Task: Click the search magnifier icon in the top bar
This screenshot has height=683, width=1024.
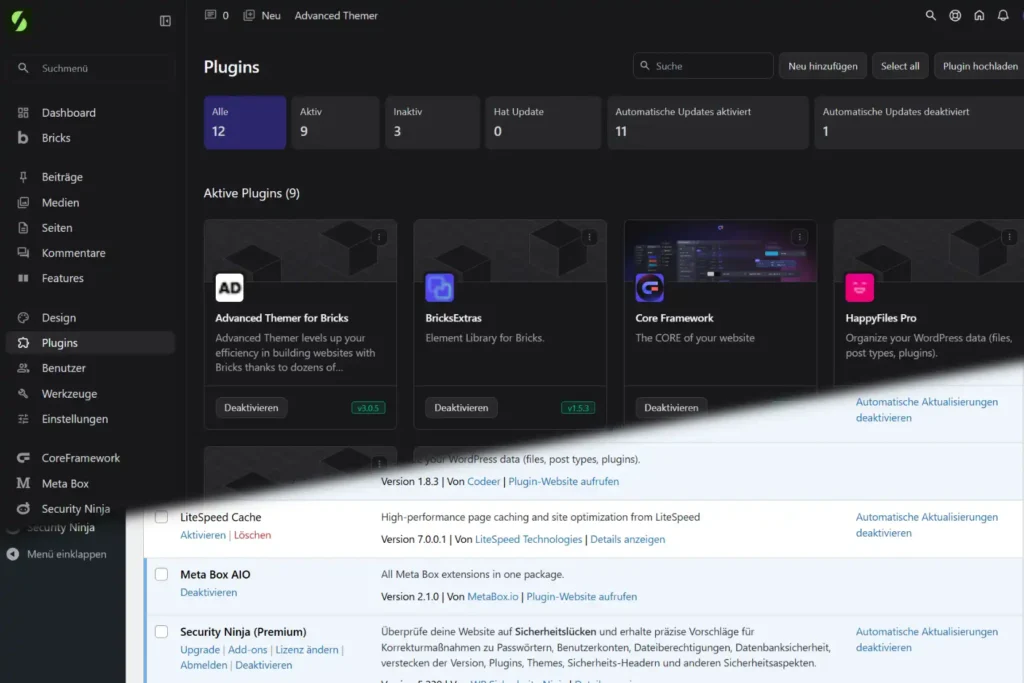Action: point(931,16)
